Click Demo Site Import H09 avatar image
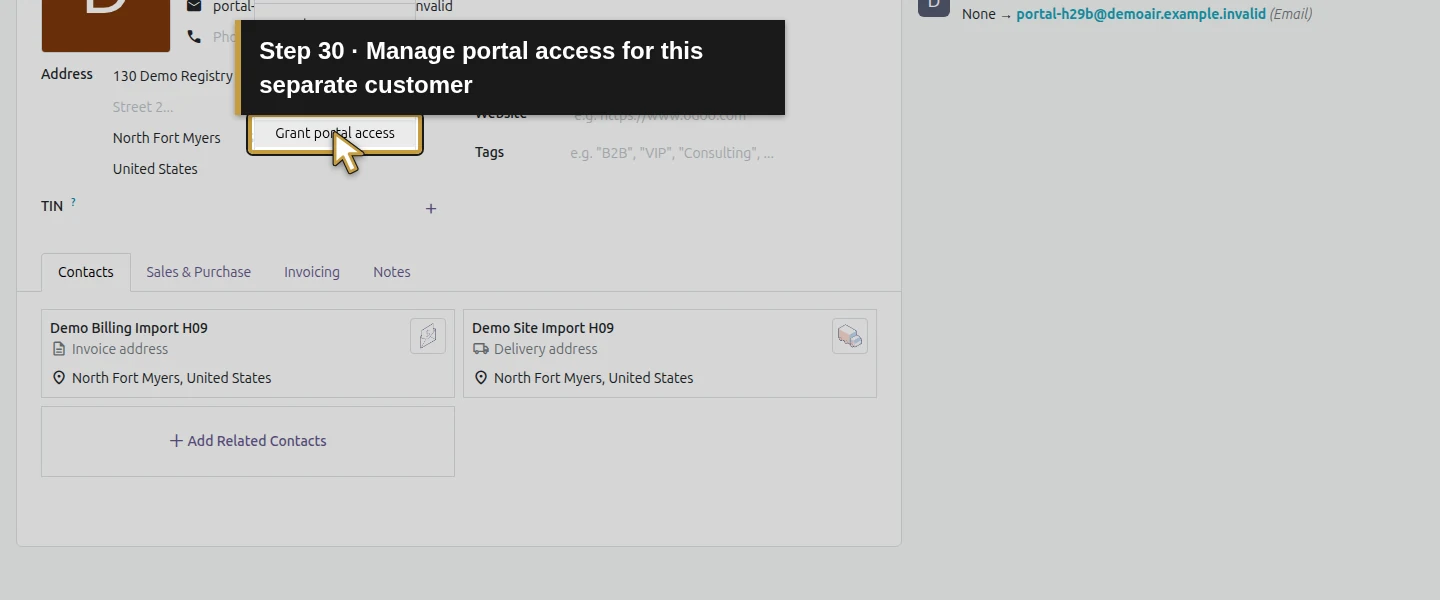 [850, 336]
